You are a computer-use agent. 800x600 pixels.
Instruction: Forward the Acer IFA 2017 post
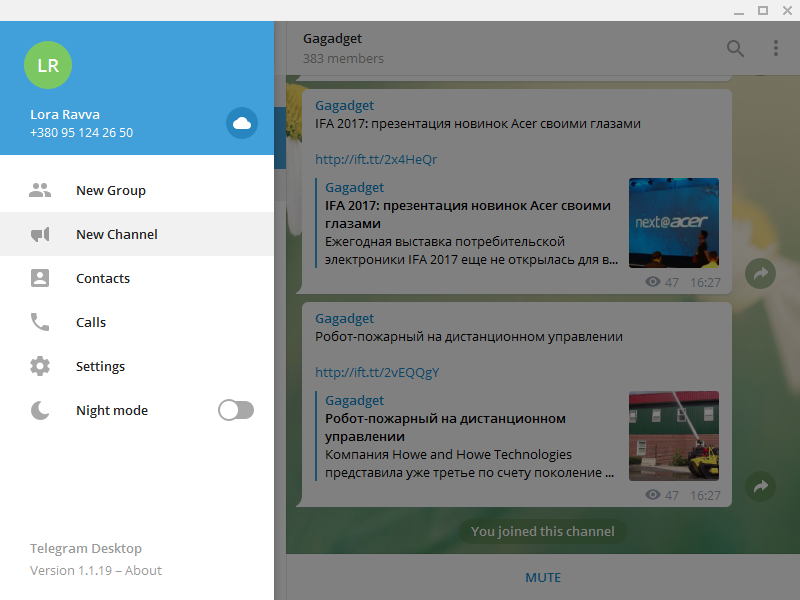point(760,273)
